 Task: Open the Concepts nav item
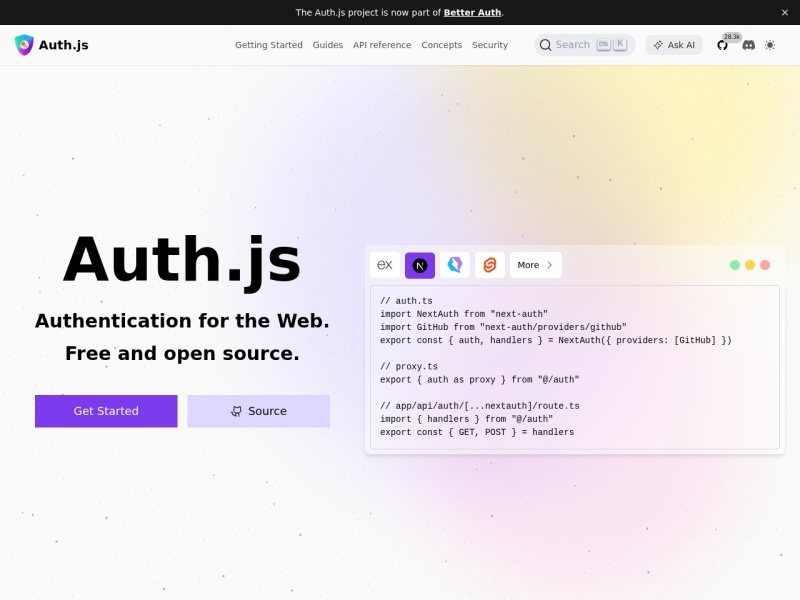pyautogui.click(x=441, y=45)
